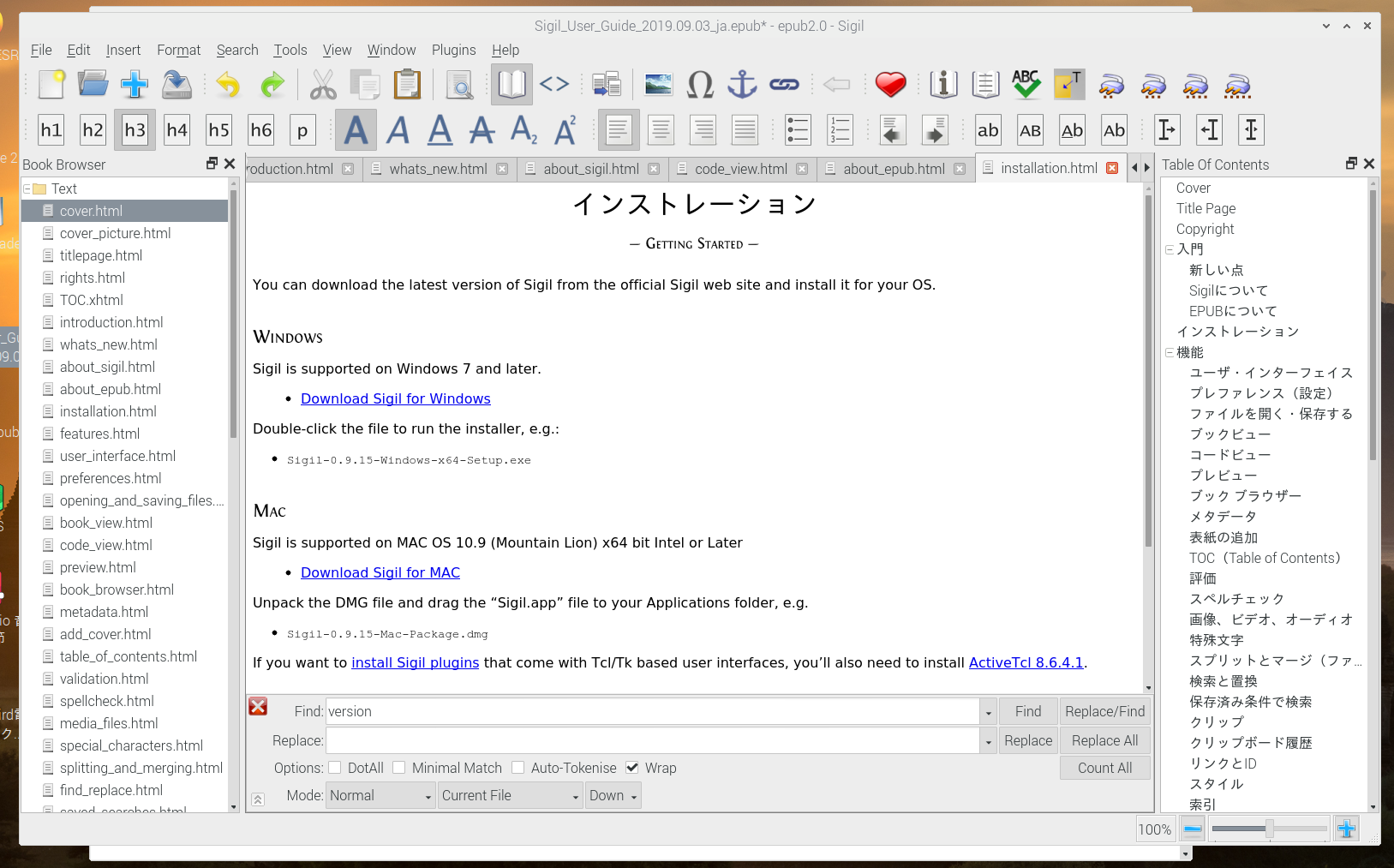Open a file using the folder icon
Screen dimensions: 1394x868
(x=93, y=85)
